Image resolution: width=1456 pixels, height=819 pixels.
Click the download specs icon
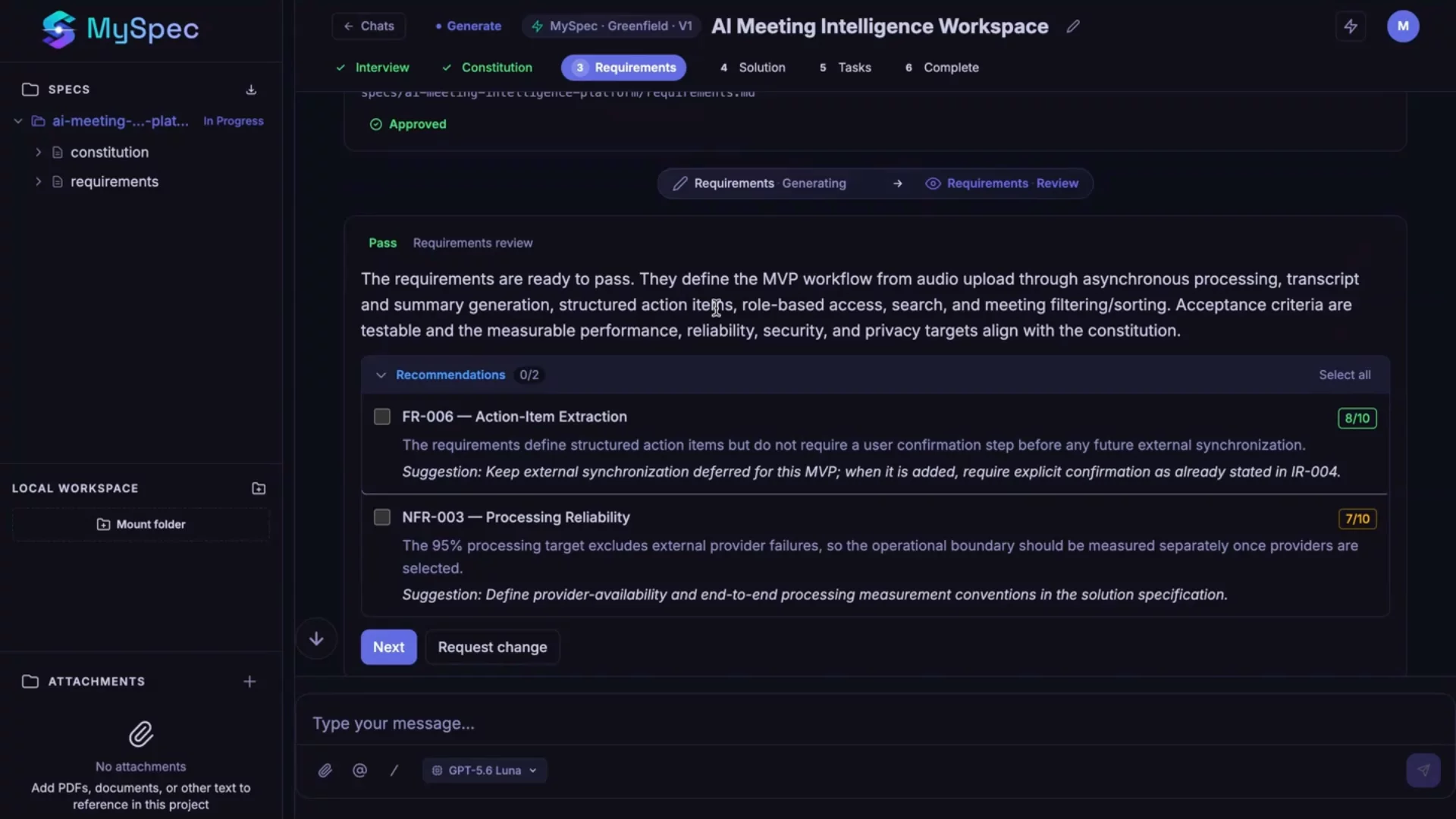(251, 89)
